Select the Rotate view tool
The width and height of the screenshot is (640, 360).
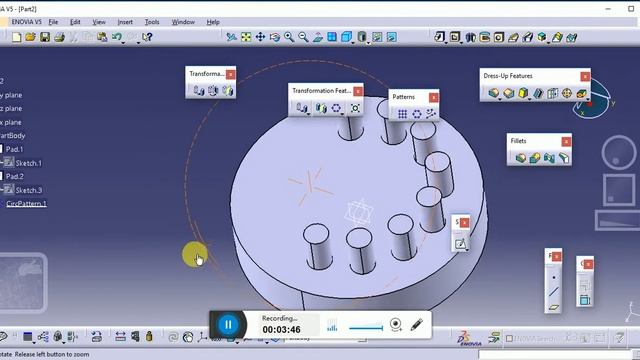pyautogui.click(x=275, y=37)
